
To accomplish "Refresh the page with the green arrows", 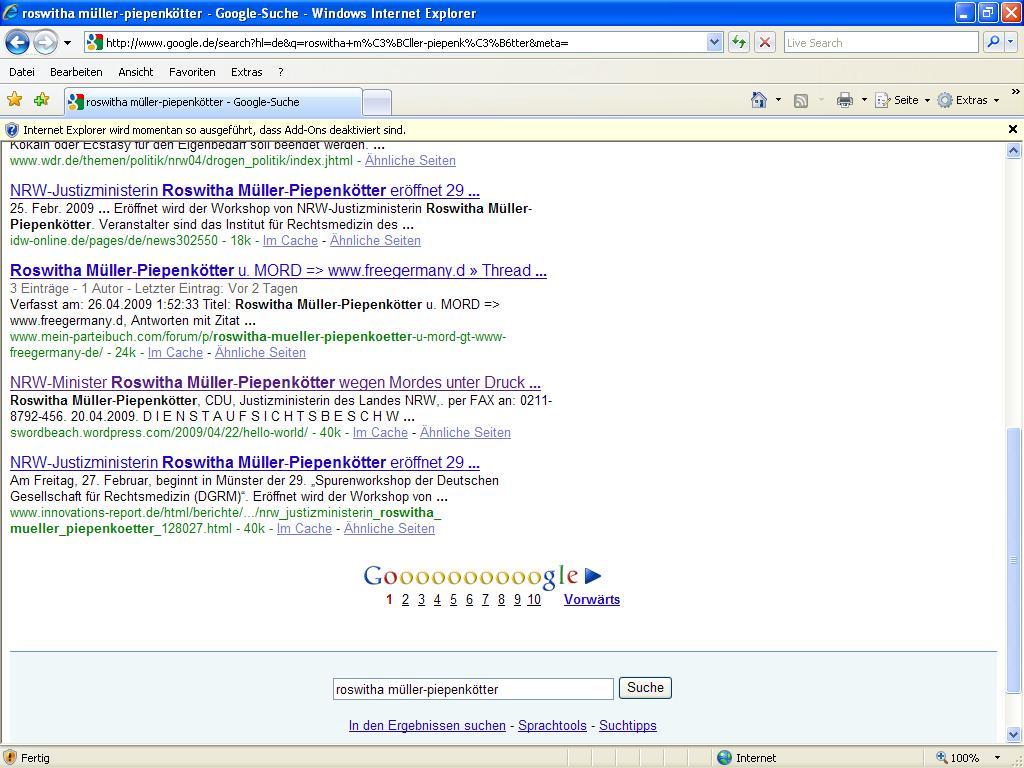I will [739, 43].
